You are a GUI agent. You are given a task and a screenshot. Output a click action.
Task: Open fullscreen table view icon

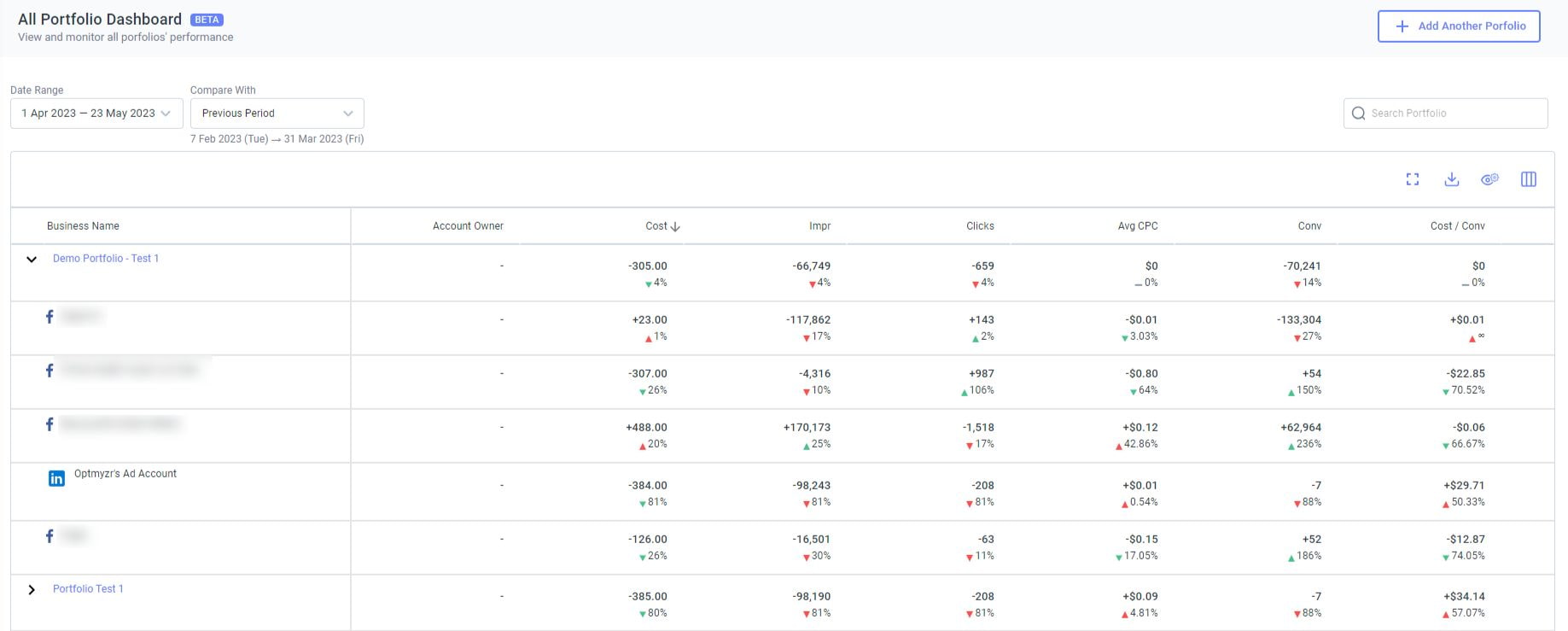coord(1413,179)
